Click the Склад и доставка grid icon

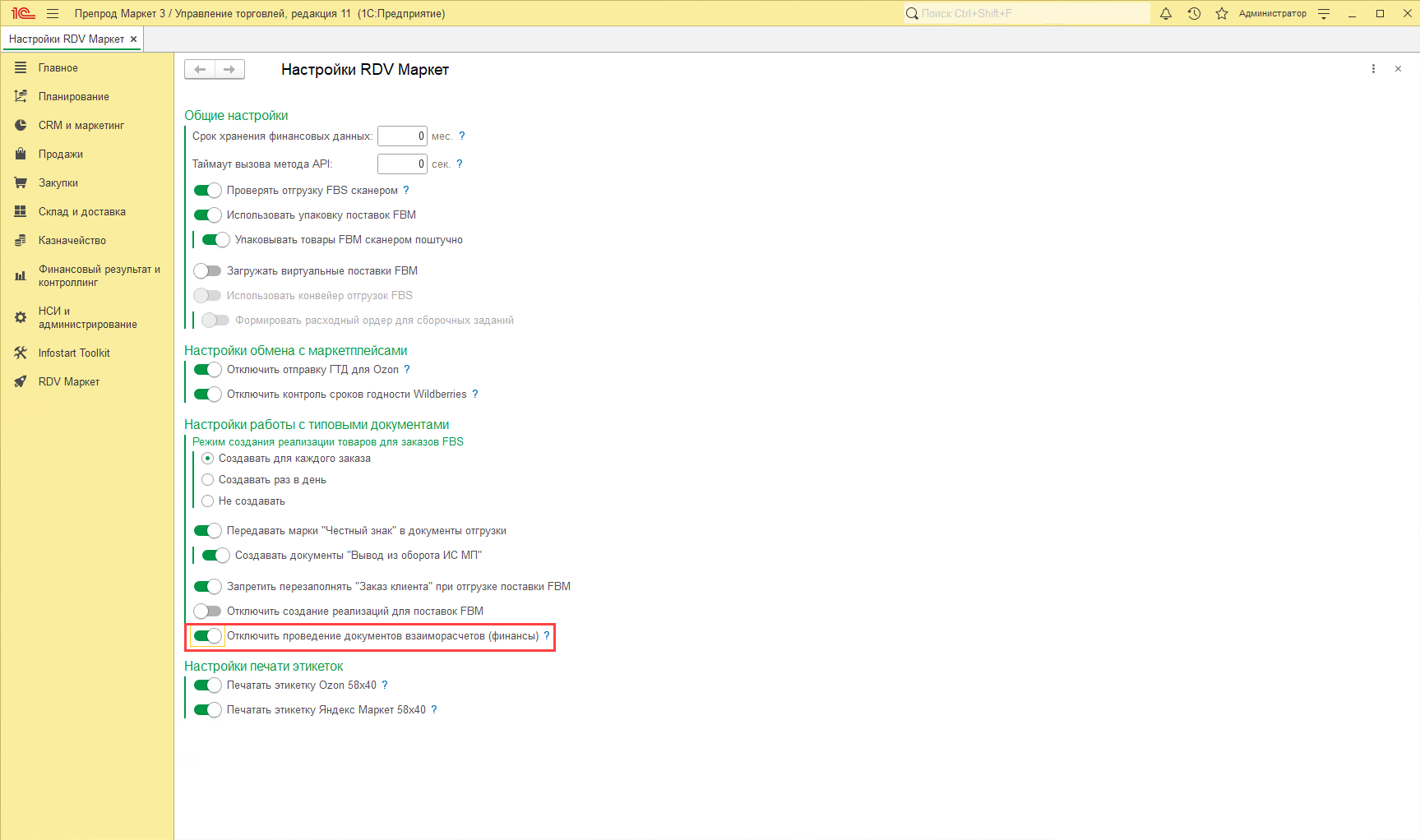[x=21, y=211]
